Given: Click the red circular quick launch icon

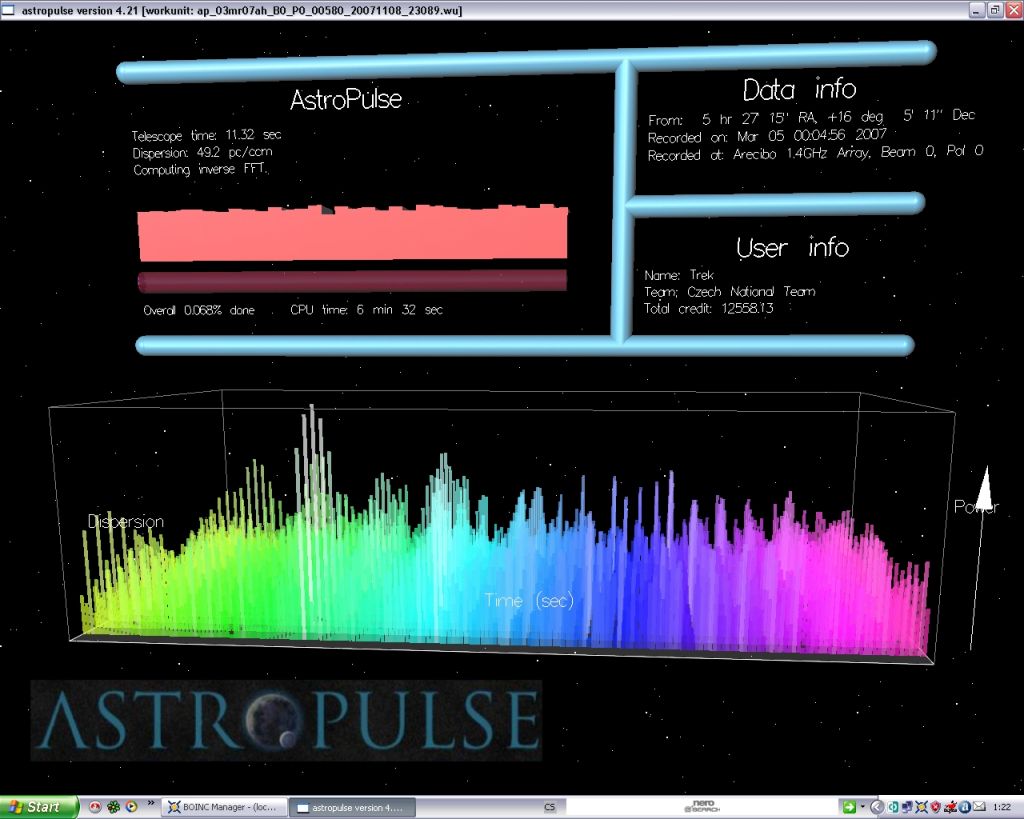Looking at the screenshot, I should click(x=95, y=807).
